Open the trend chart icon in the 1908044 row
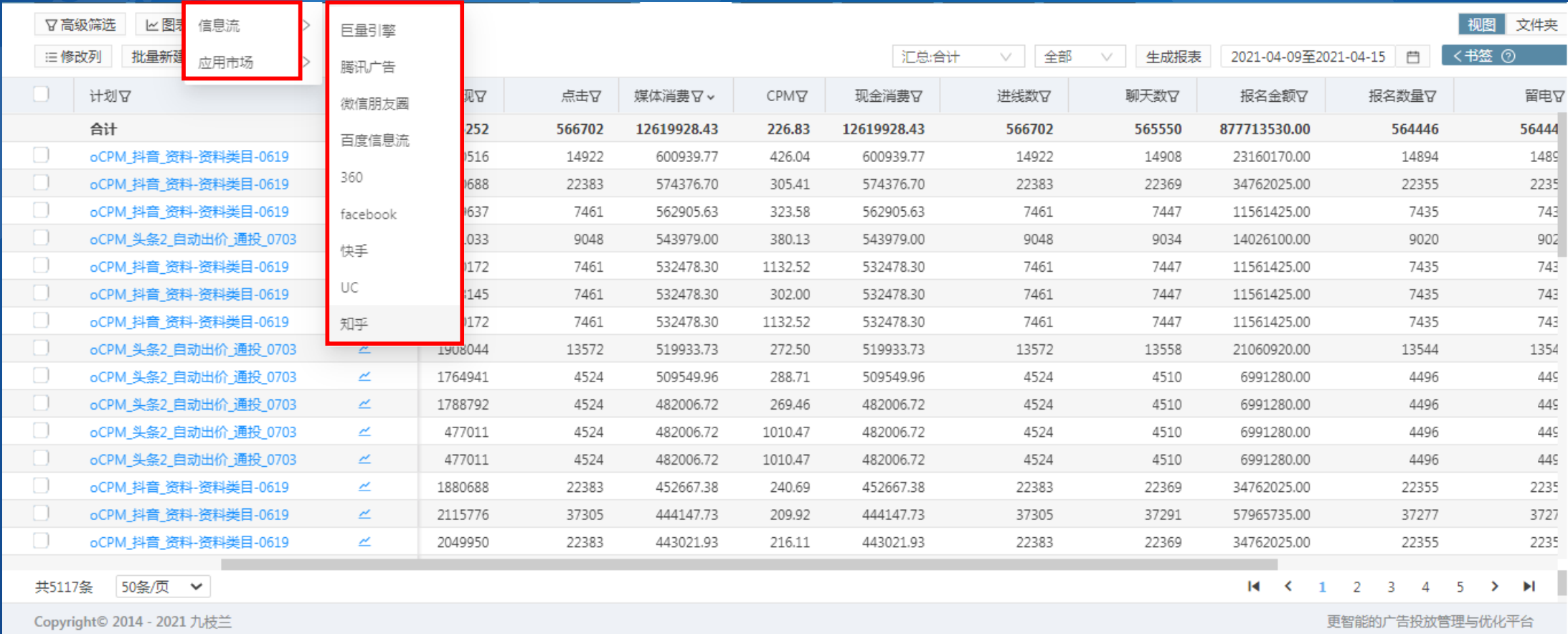Image resolution: width=1568 pixels, height=634 pixels. coord(364,349)
